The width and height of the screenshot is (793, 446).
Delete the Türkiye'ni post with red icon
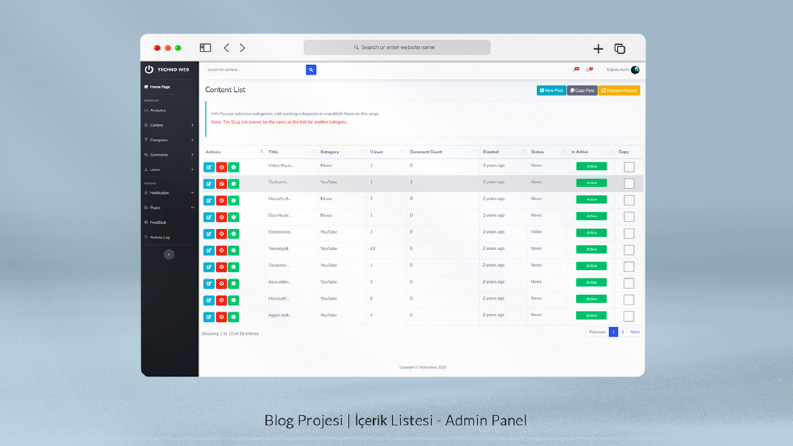click(x=222, y=184)
